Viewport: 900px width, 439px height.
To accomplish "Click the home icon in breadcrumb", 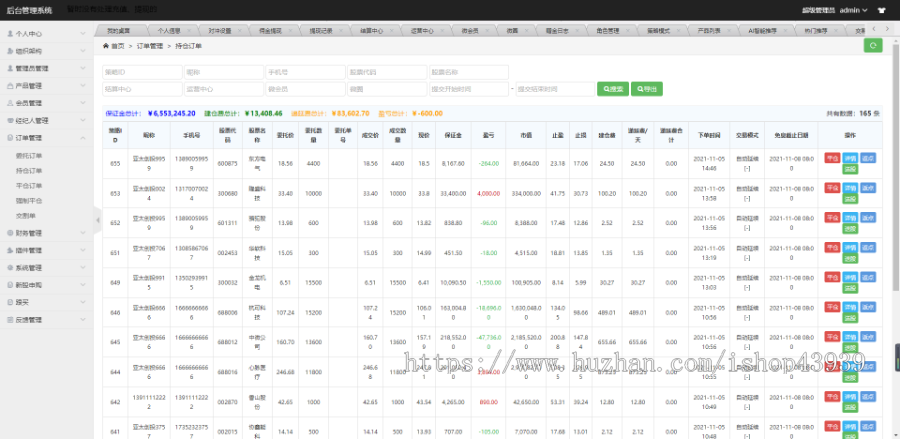I will click(x=106, y=46).
